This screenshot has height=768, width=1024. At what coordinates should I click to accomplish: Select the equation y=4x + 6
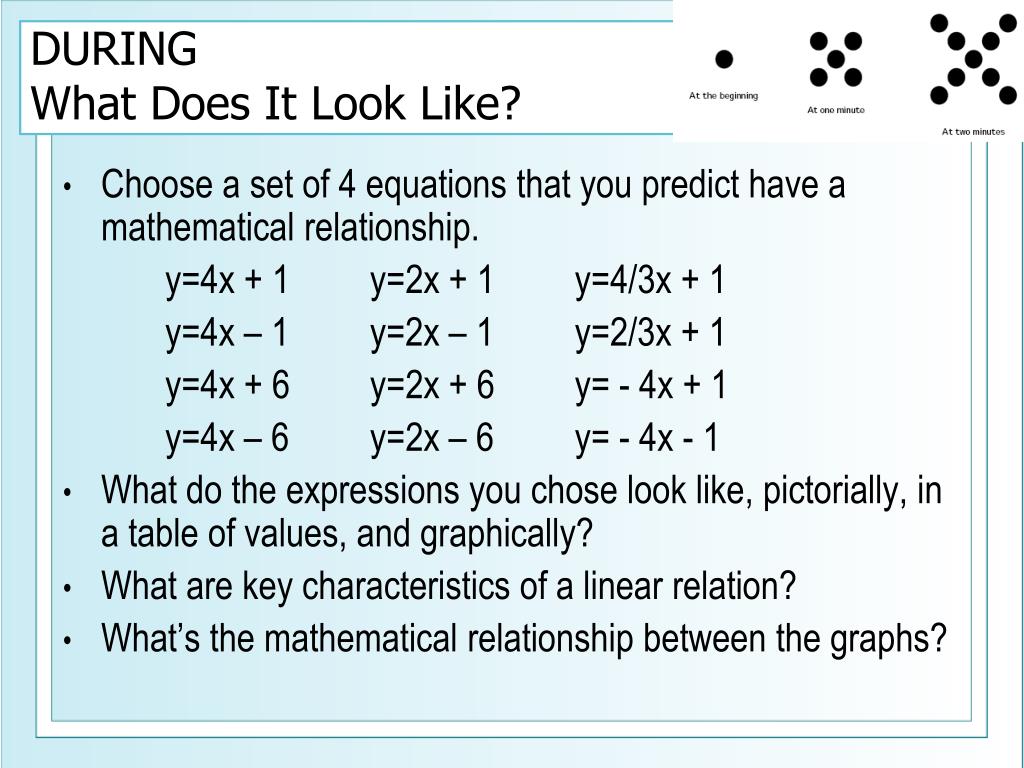pos(227,385)
